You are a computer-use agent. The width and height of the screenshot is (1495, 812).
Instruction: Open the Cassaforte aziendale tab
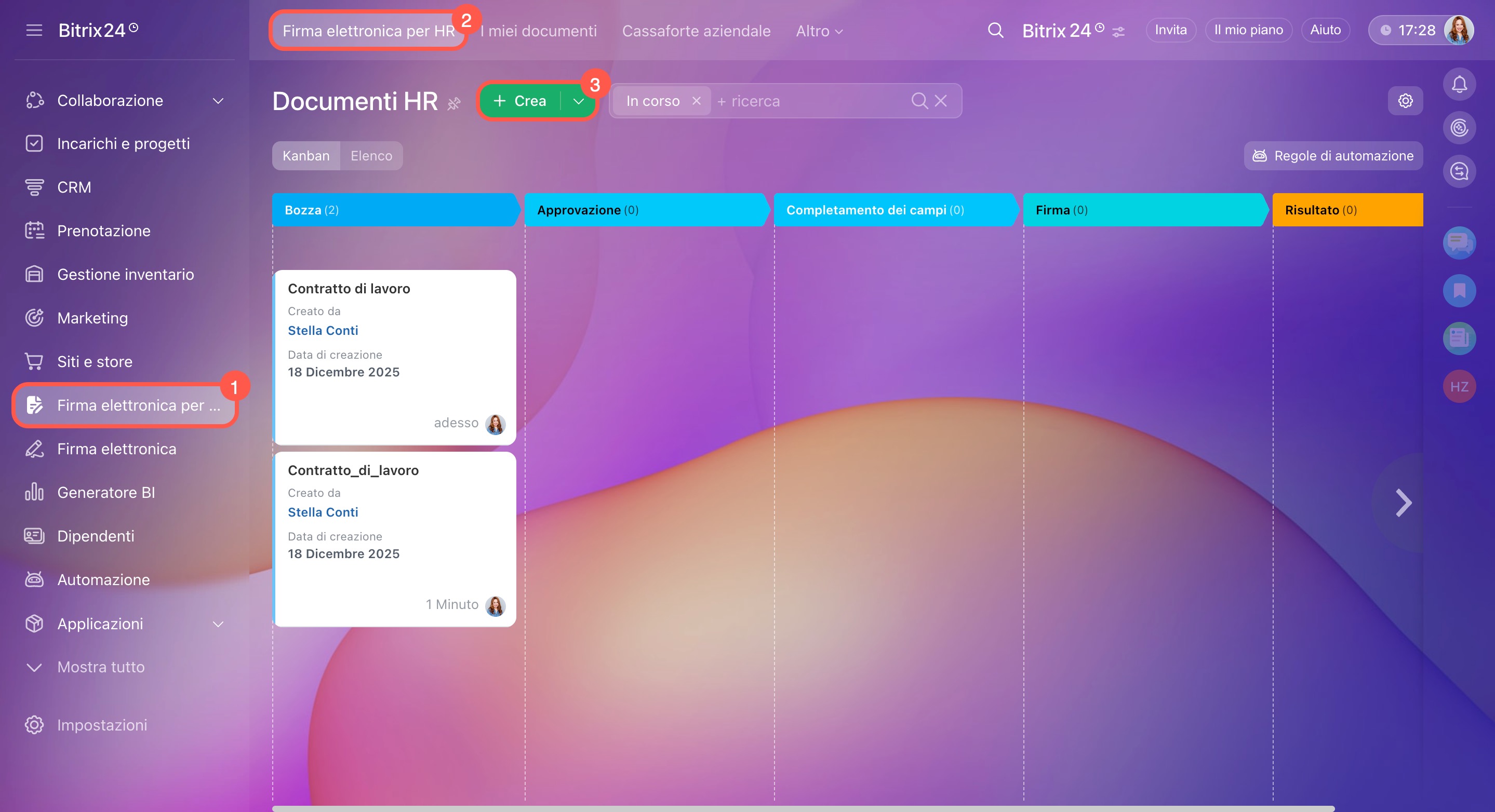click(x=696, y=31)
